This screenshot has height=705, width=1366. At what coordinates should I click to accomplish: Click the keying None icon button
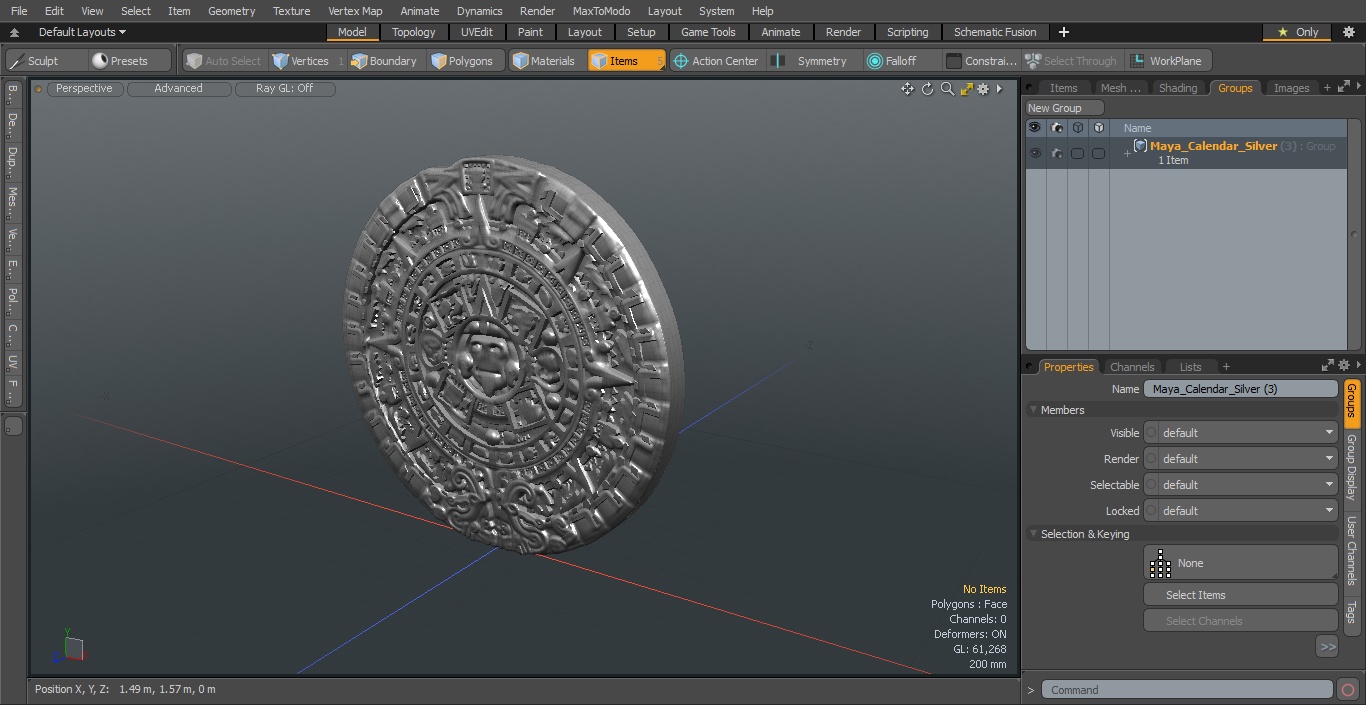[1240, 563]
